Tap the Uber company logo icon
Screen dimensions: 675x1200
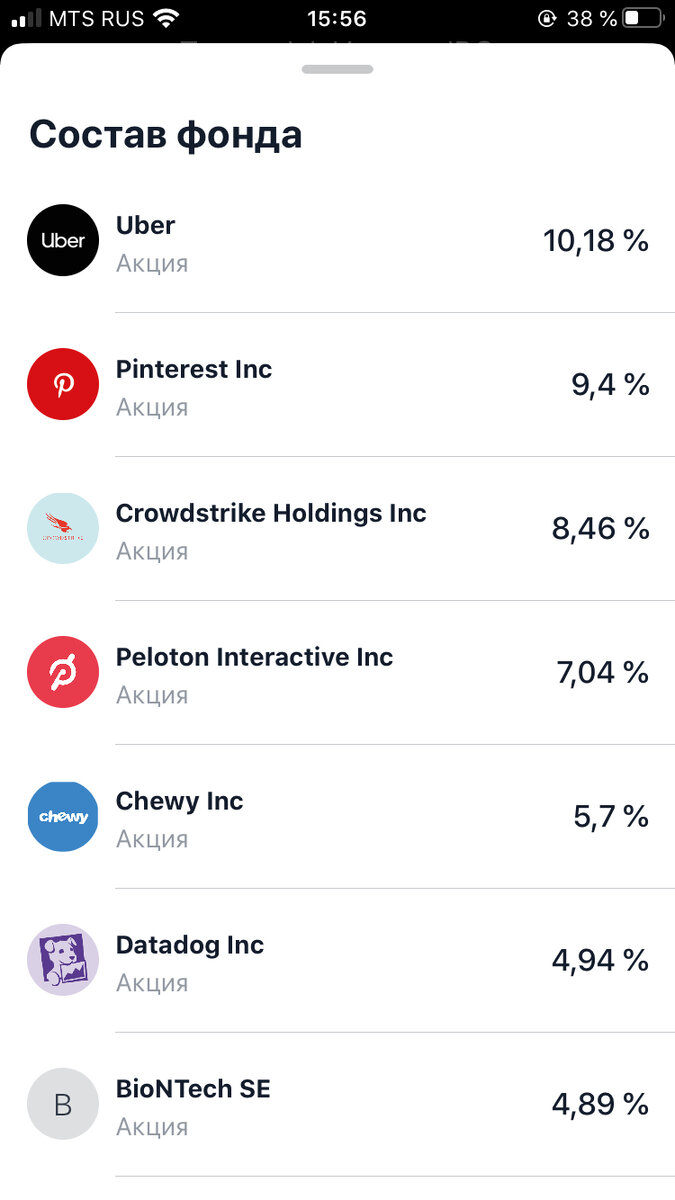tap(63, 240)
